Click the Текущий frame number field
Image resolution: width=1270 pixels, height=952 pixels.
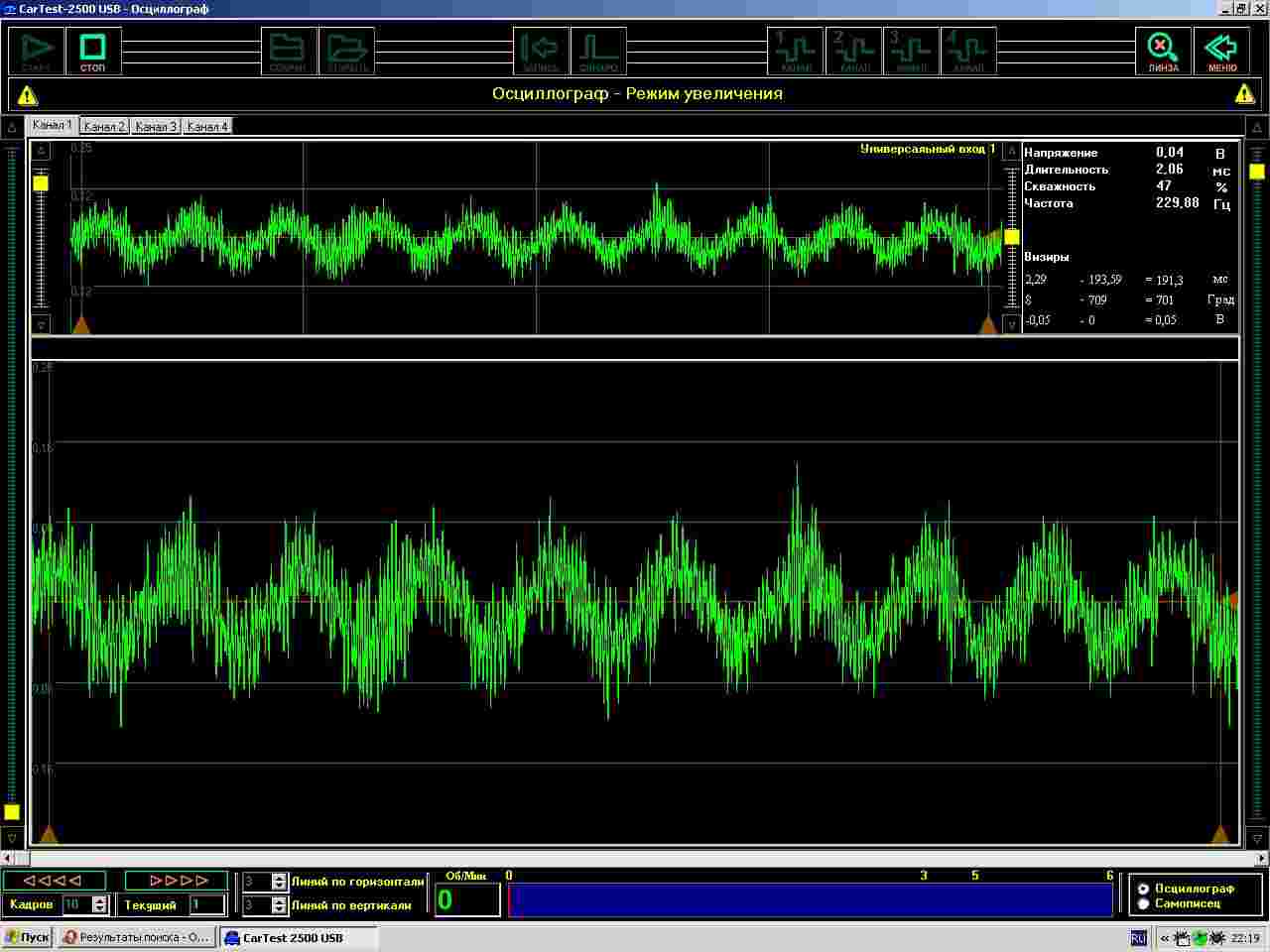pyautogui.click(x=208, y=904)
